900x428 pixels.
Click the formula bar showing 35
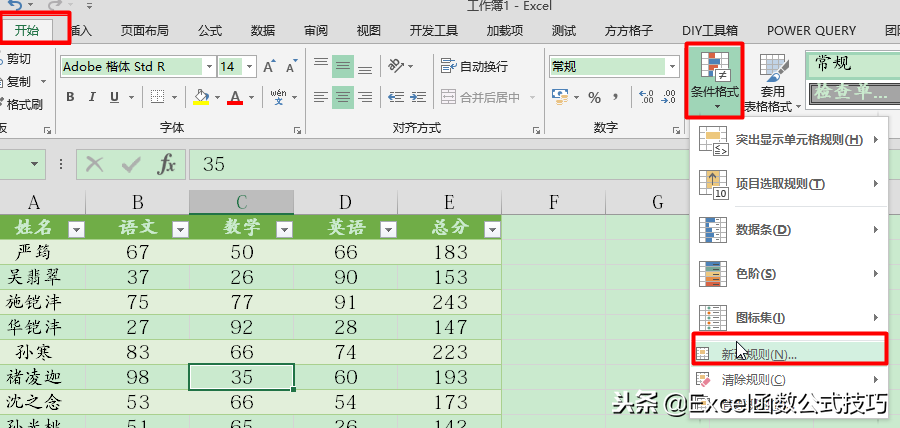tap(437, 165)
